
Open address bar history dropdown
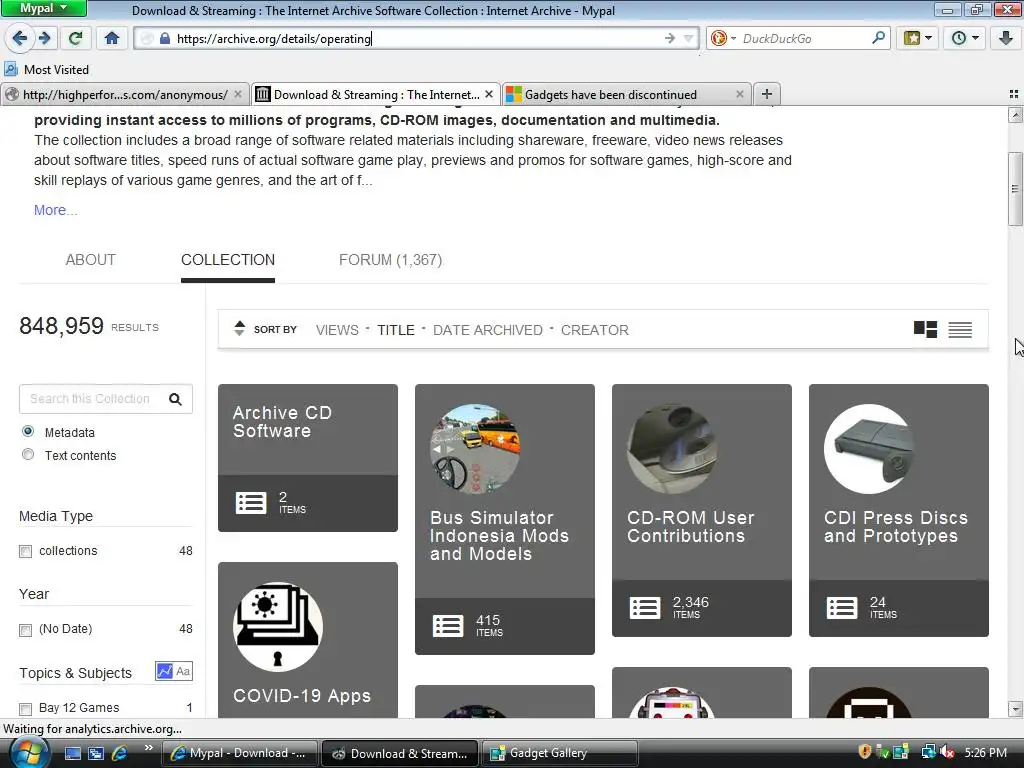click(688, 39)
